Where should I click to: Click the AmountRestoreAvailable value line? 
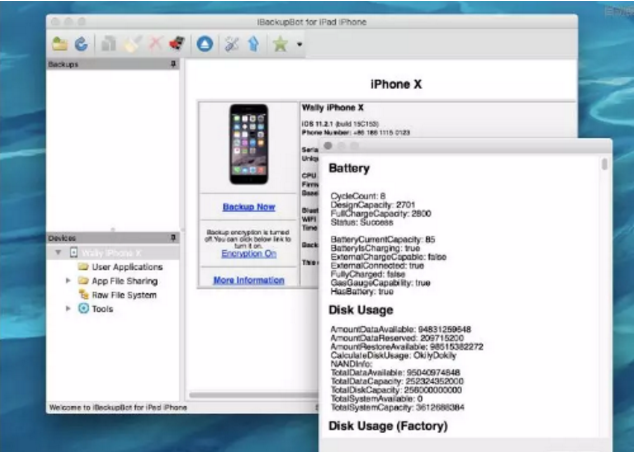pos(407,346)
